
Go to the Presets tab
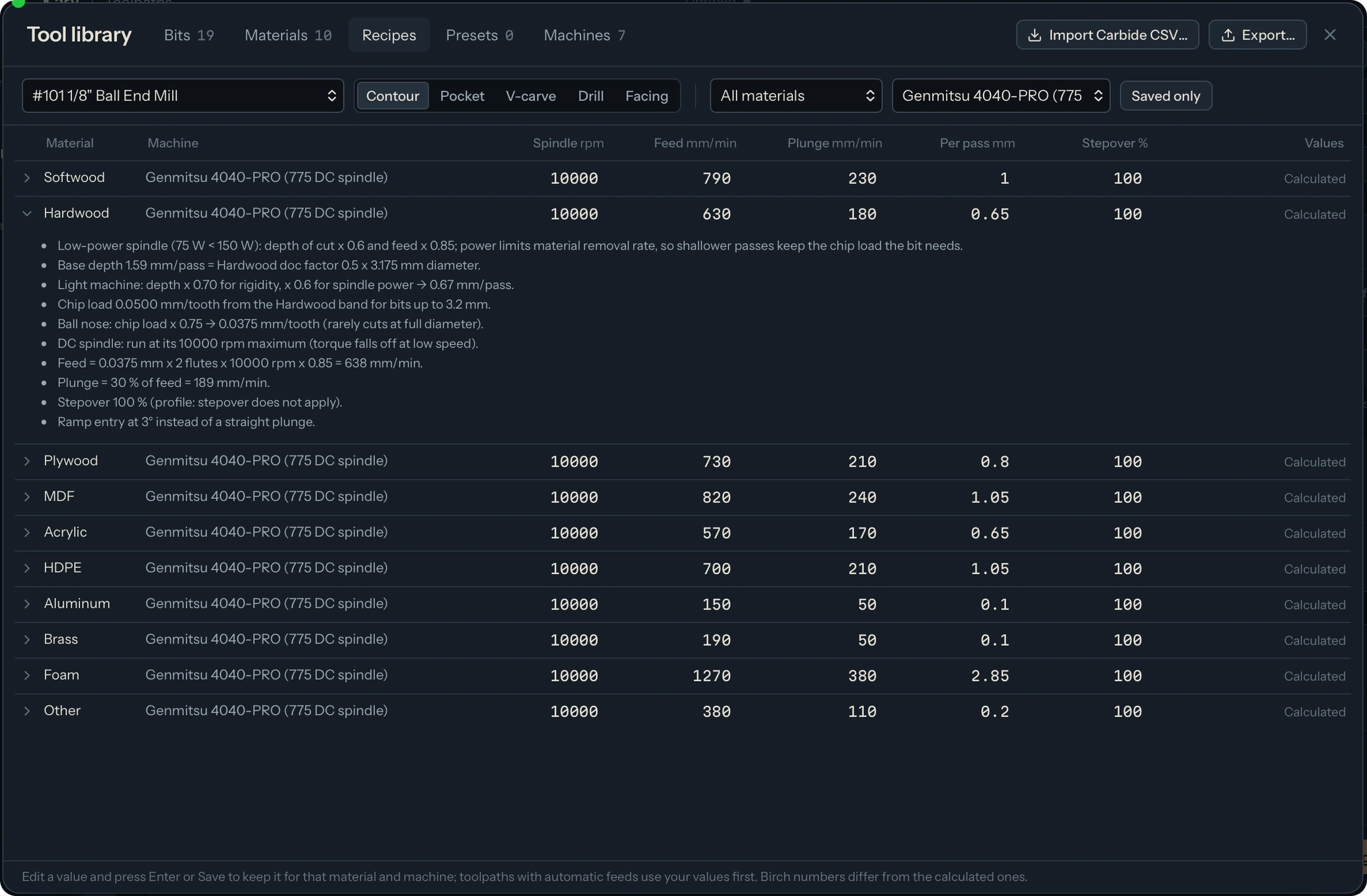(x=479, y=35)
